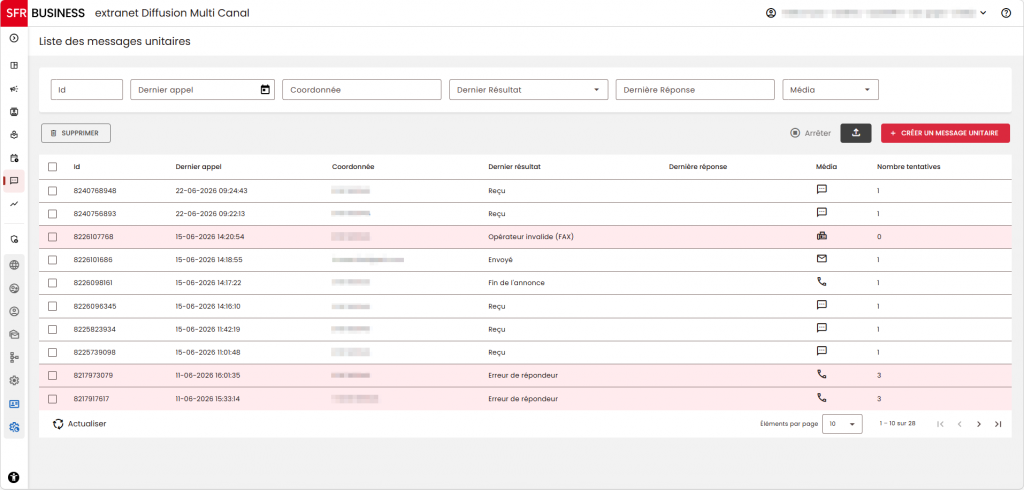Click the upload export icon button
The image size is (1024, 490).
tap(856, 133)
